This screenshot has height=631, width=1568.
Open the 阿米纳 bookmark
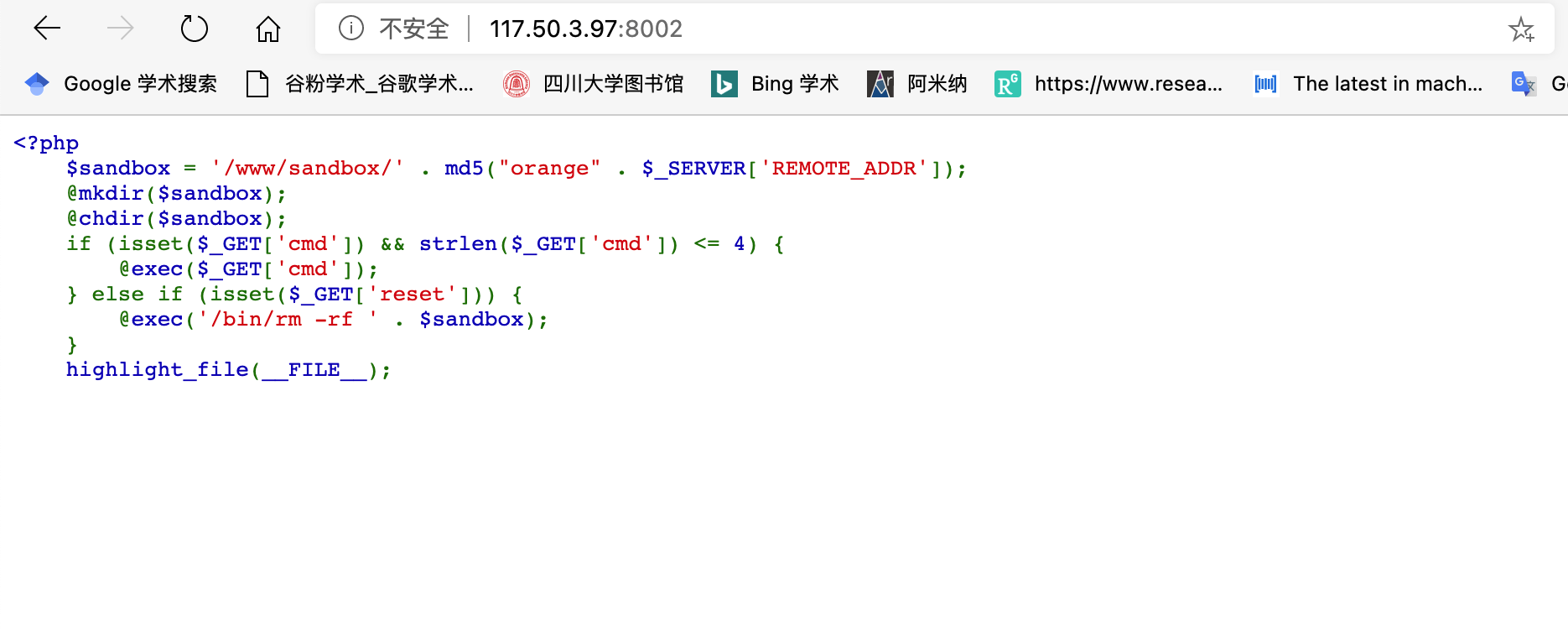(x=917, y=84)
